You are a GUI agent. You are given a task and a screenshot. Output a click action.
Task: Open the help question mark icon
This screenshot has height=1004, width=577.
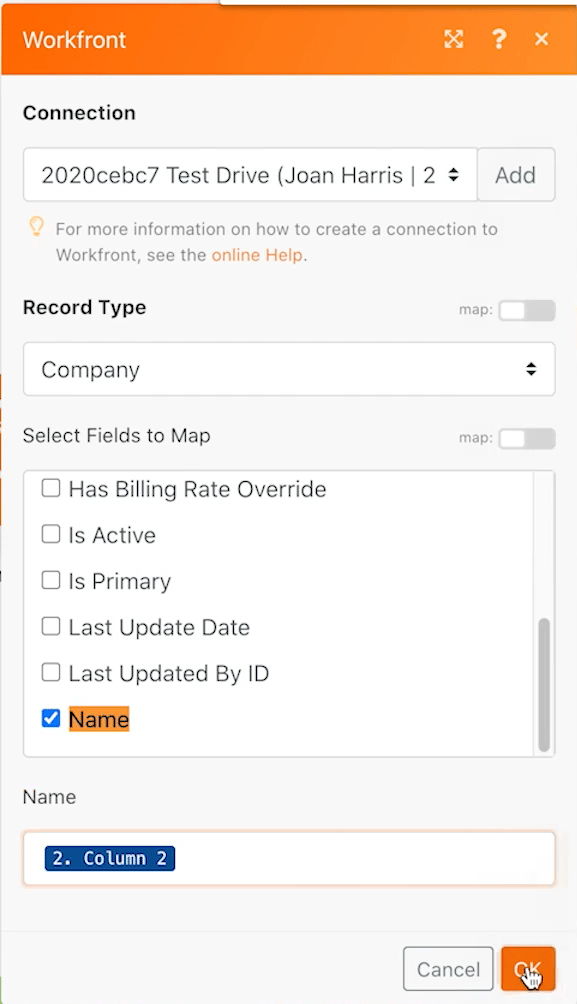(x=499, y=39)
